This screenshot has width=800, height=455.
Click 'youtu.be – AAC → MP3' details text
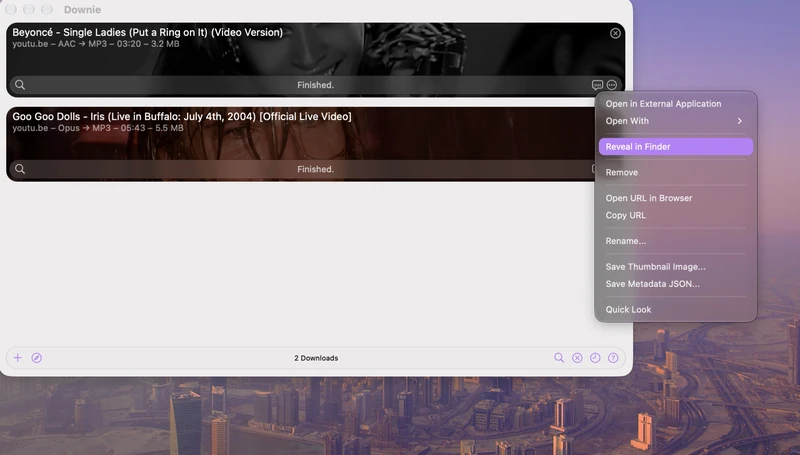click(96, 44)
